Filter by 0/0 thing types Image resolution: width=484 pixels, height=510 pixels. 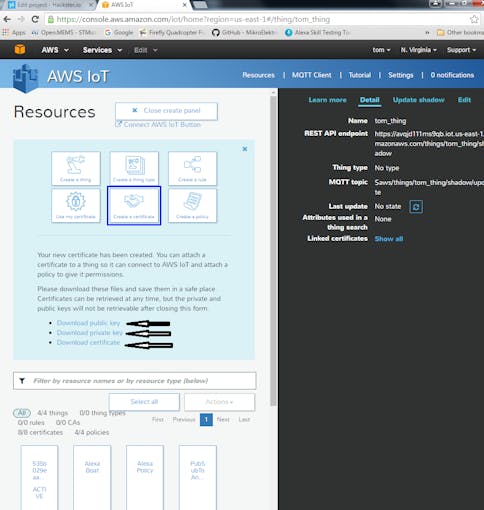102,413
